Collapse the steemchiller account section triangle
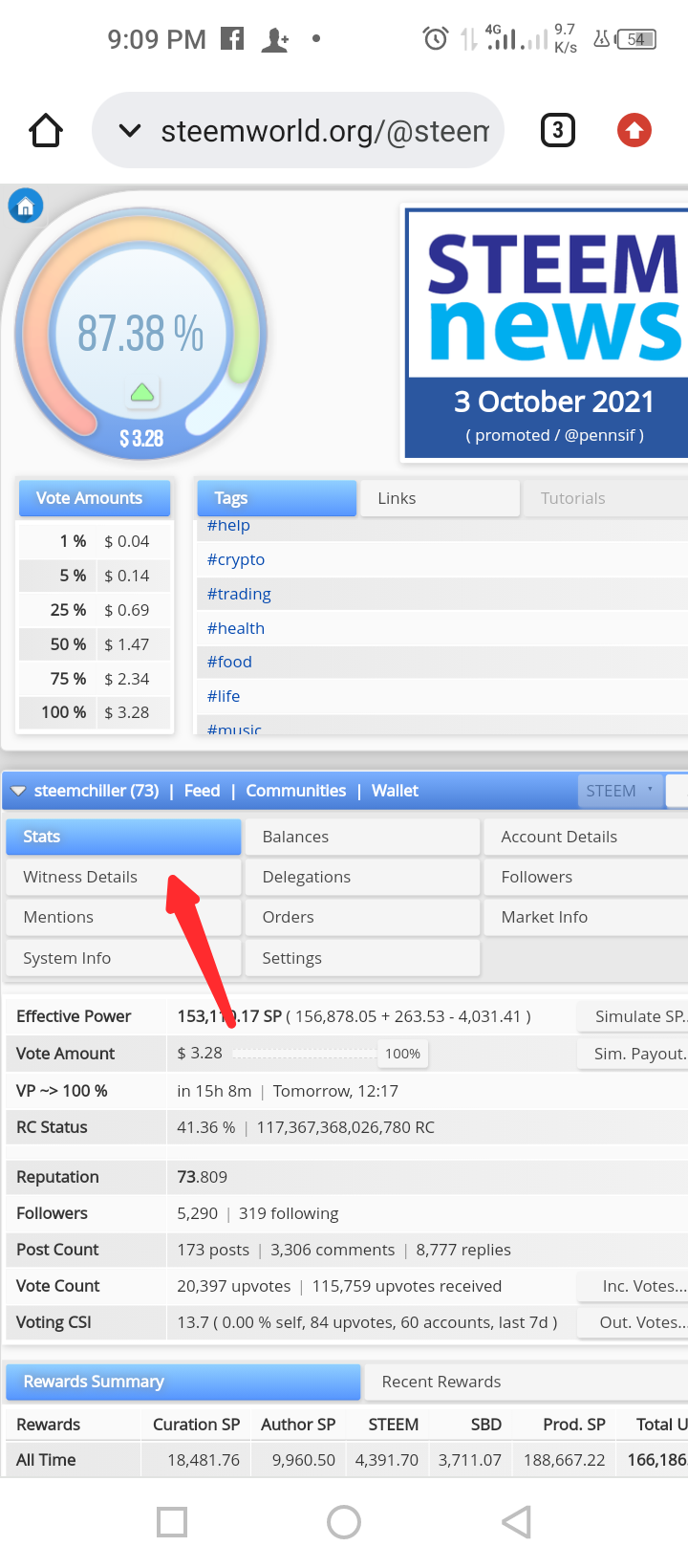 18,791
